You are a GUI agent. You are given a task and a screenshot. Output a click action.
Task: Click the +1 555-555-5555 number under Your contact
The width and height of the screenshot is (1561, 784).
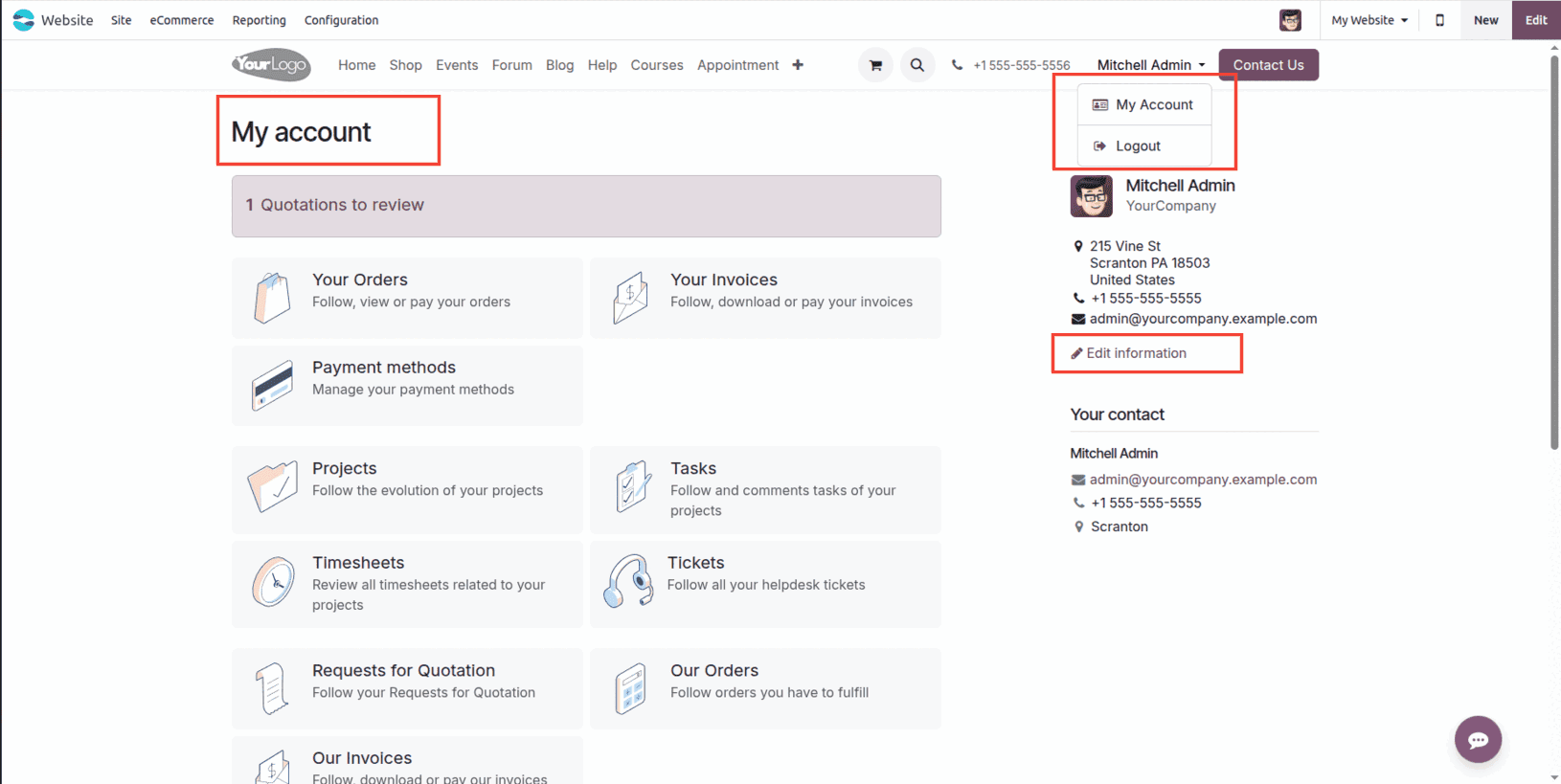pos(1145,503)
